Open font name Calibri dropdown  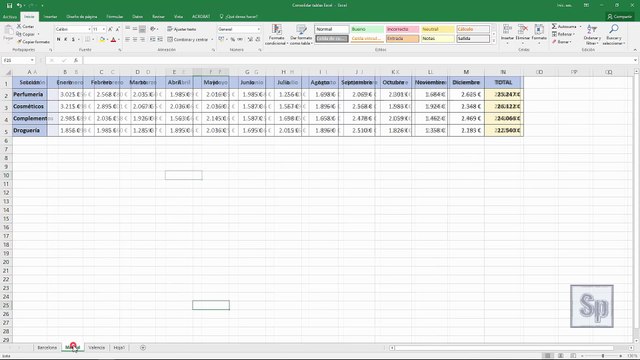(x=89, y=29)
